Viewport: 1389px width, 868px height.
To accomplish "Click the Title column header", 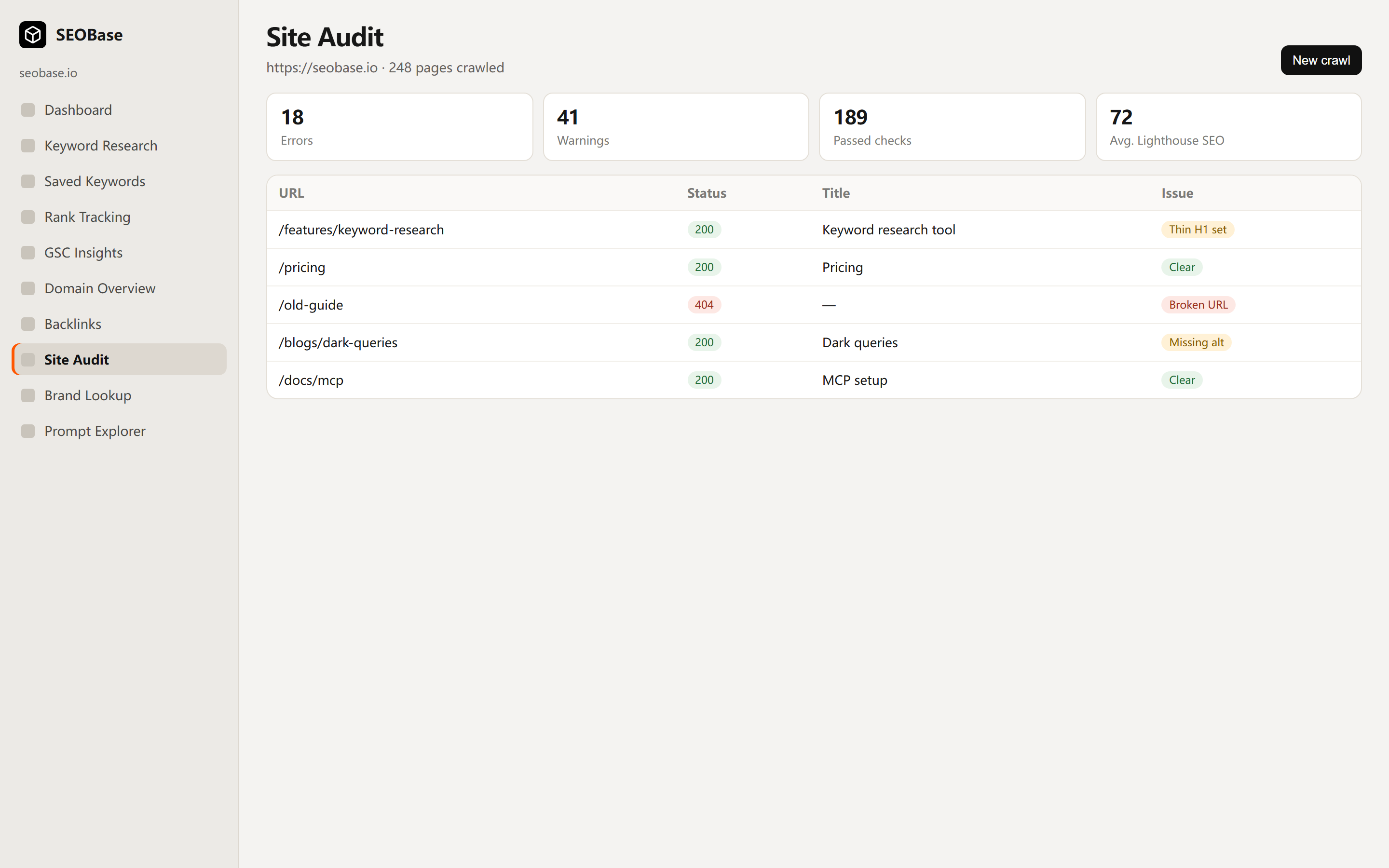I will 836,193.
